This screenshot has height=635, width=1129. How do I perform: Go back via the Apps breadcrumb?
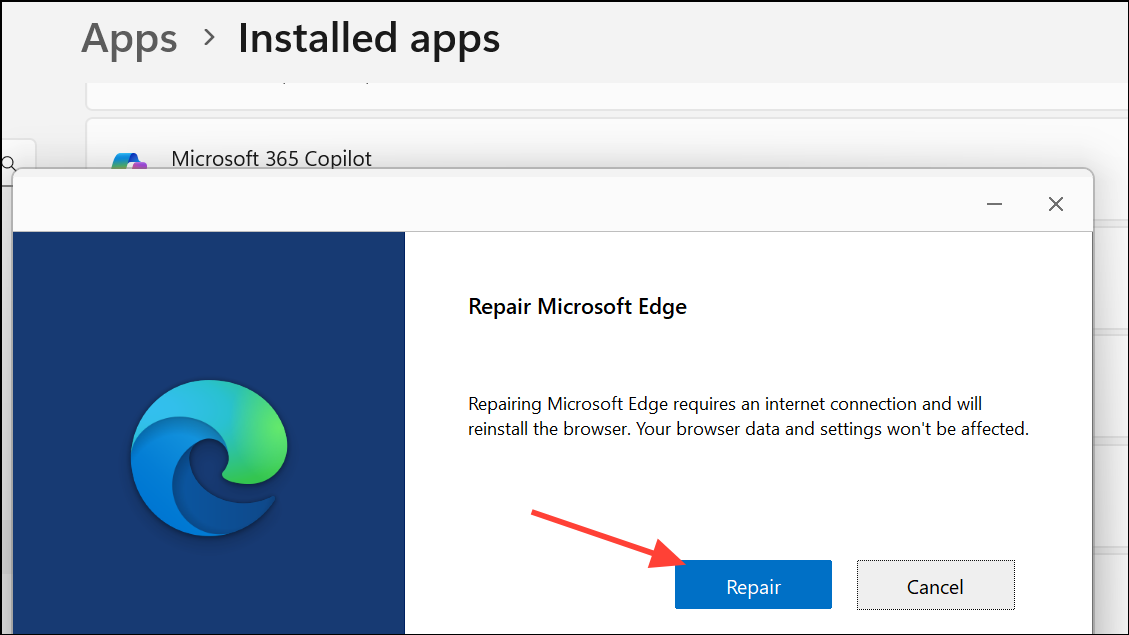pos(129,39)
